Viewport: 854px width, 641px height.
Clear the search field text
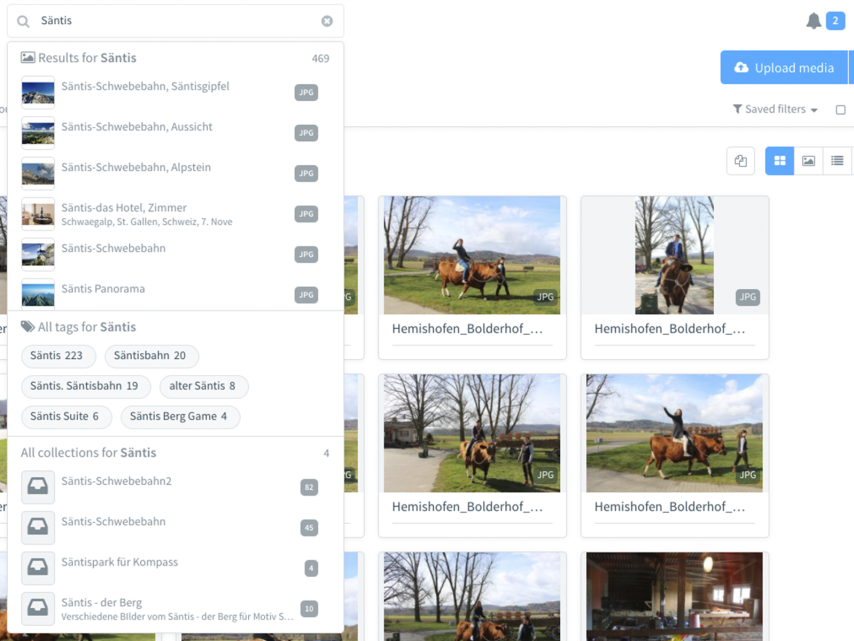pos(327,21)
